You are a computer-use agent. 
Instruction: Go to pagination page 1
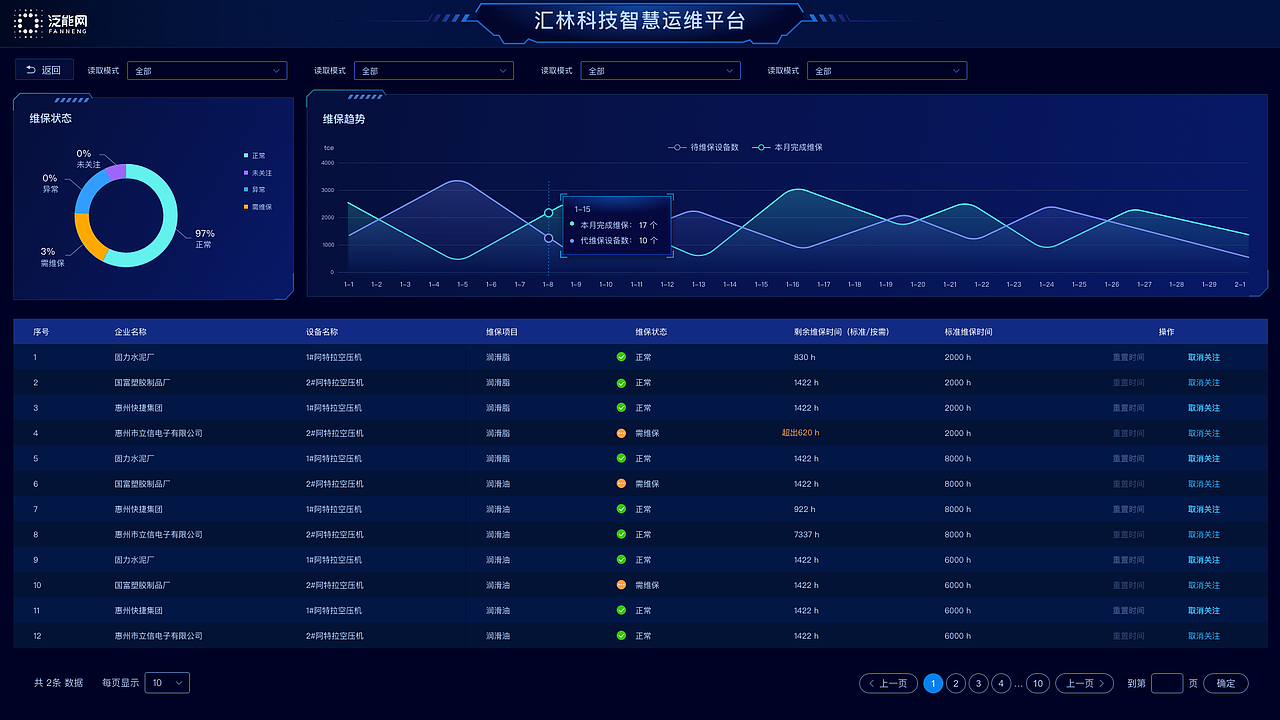tap(933, 684)
